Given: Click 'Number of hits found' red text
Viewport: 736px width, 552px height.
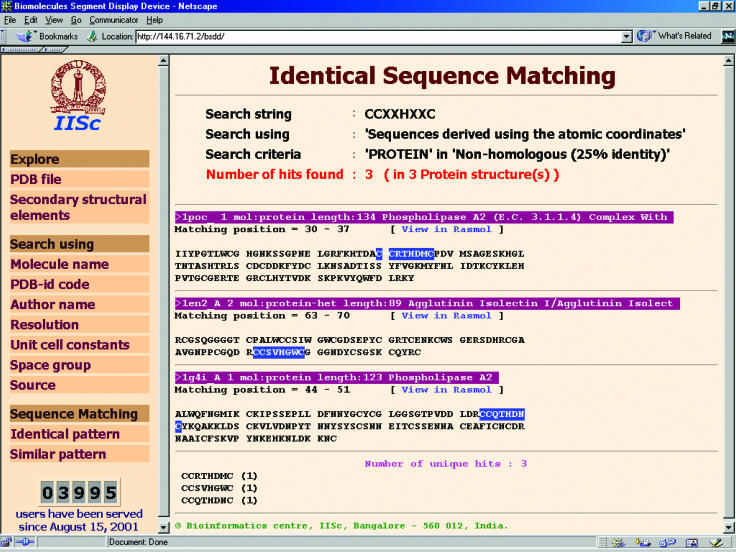Looking at the screenshot, I should 275,175.
